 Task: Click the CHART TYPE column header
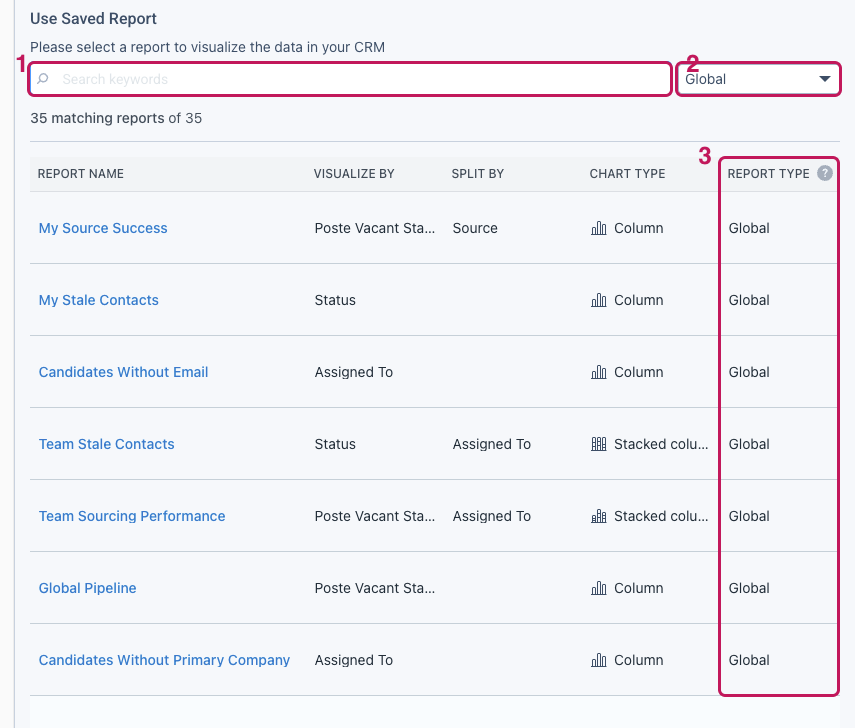(627, 173)
